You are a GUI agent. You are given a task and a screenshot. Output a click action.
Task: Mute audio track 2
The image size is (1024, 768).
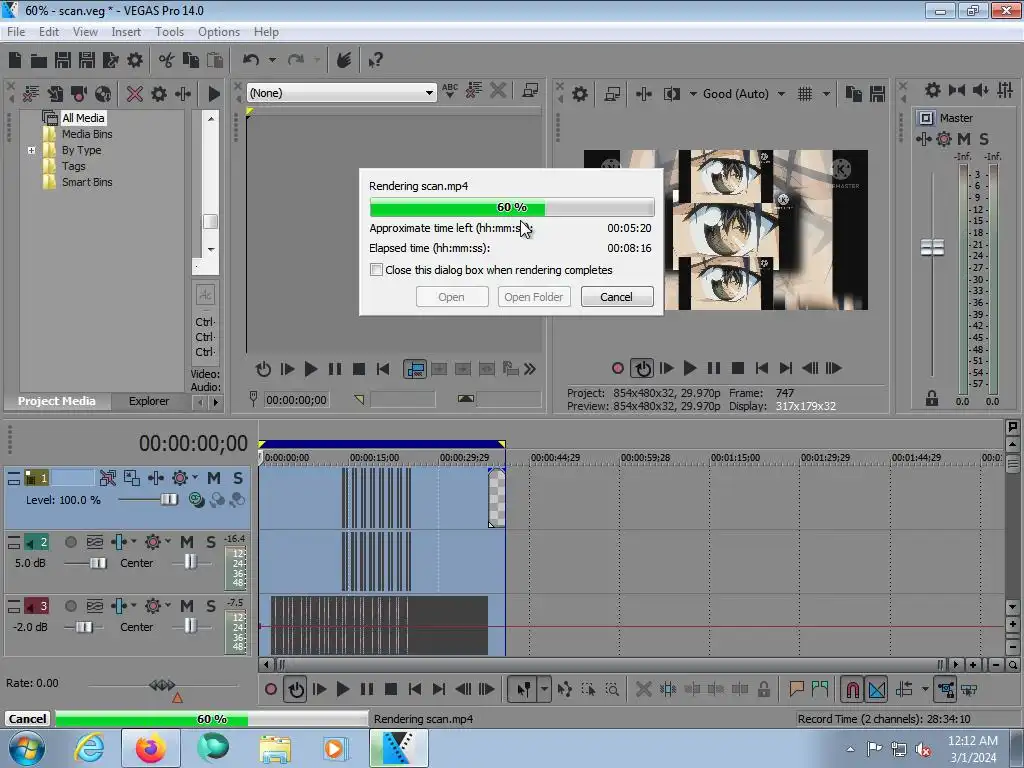(x=187, y=542)
